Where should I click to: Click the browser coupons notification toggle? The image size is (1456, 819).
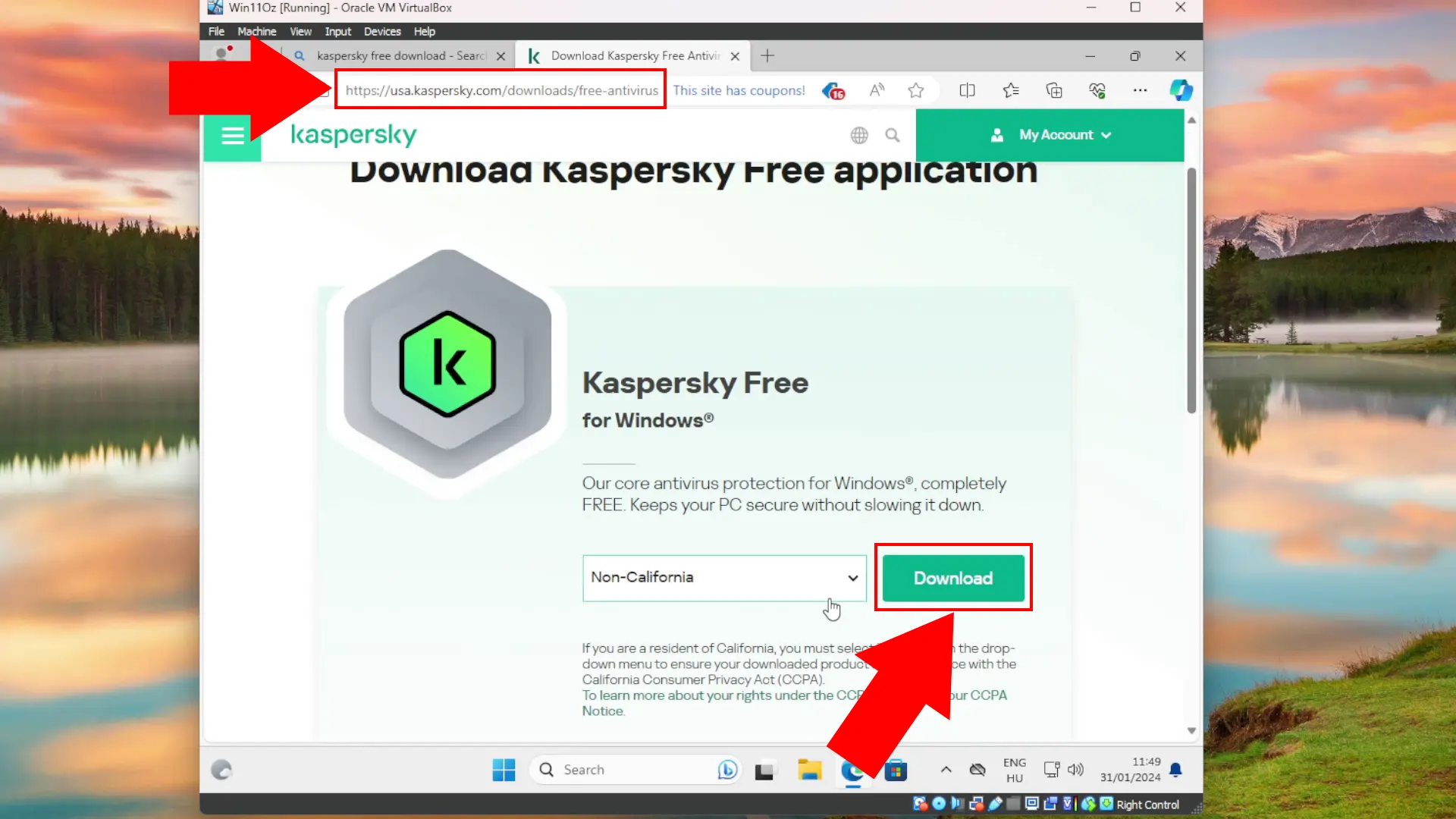click(x=833, y=90)
